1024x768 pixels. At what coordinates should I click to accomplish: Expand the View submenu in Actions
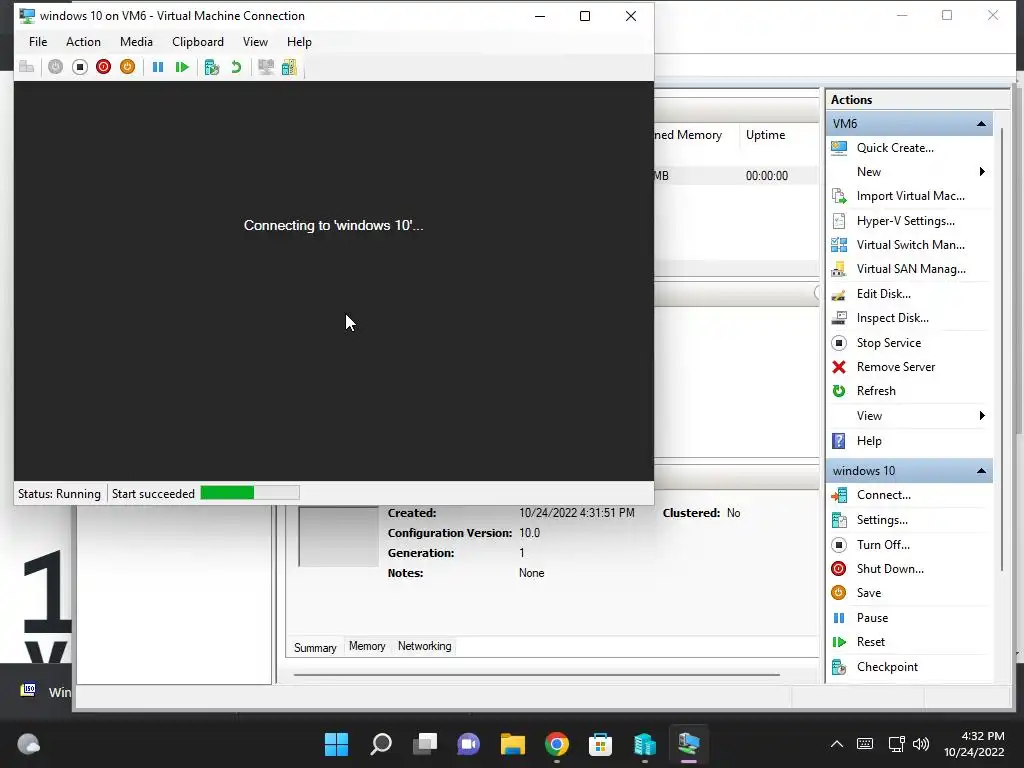(x=982, y=416)
